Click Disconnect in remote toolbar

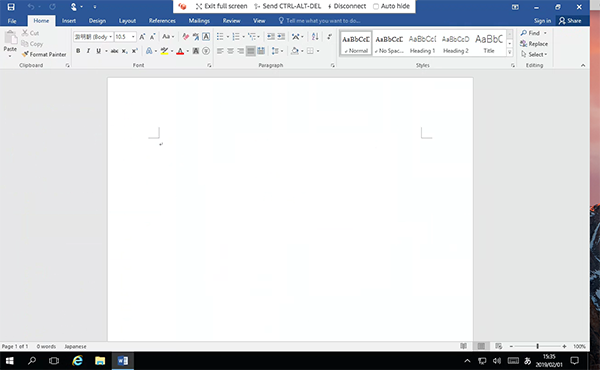click(347, 6)
